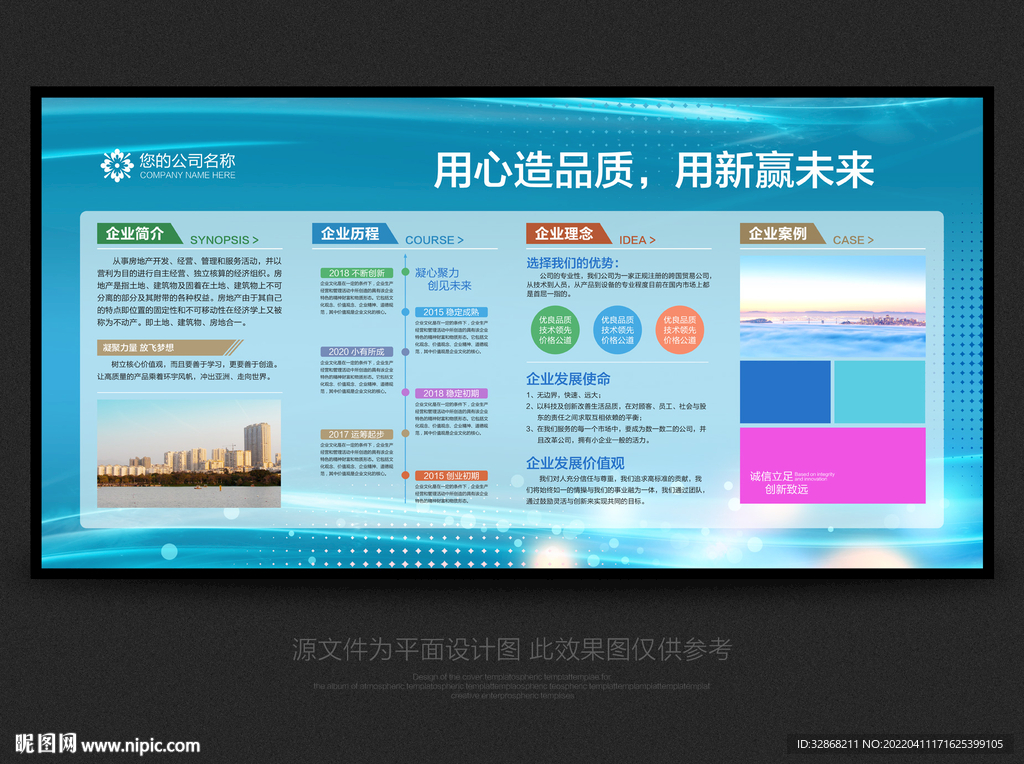Click the 'SYNOPSIS >' label
1024x764 pixels.
224,240
